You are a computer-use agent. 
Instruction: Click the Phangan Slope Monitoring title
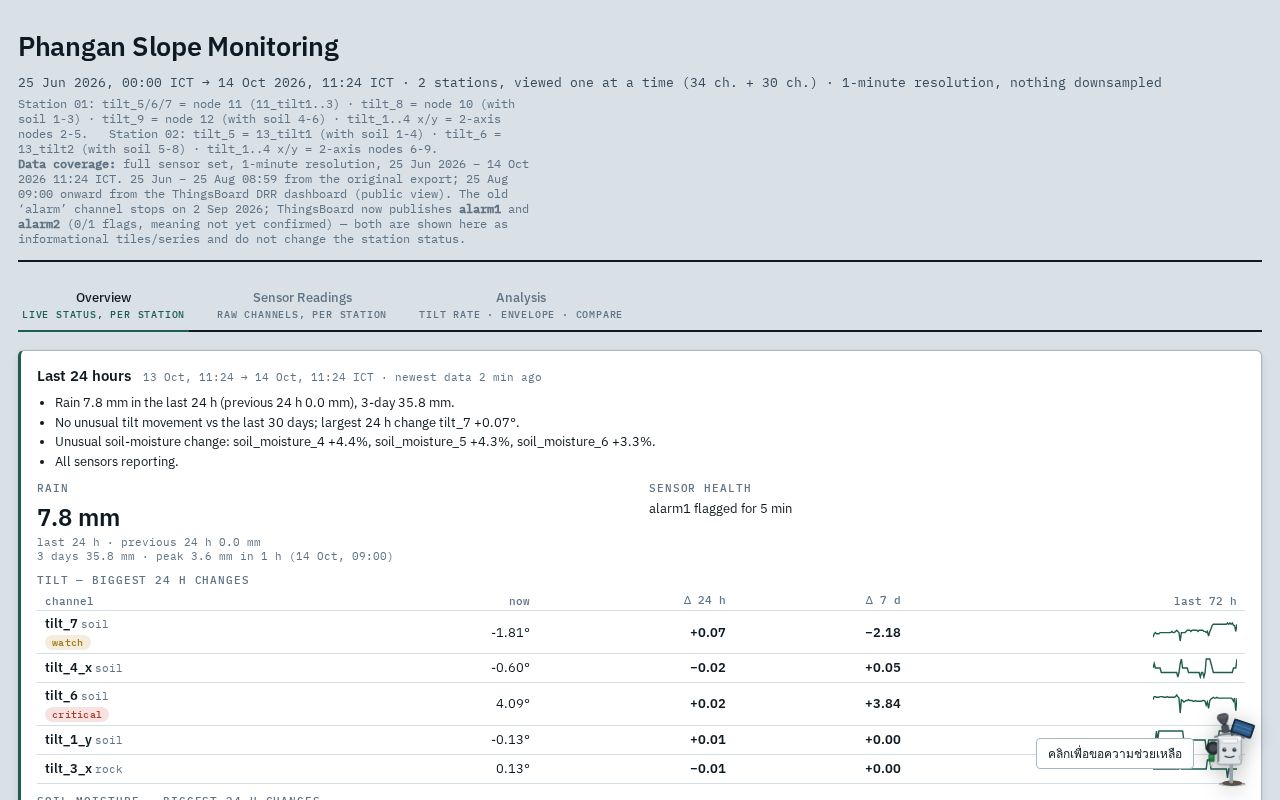(x=178, y=47)
